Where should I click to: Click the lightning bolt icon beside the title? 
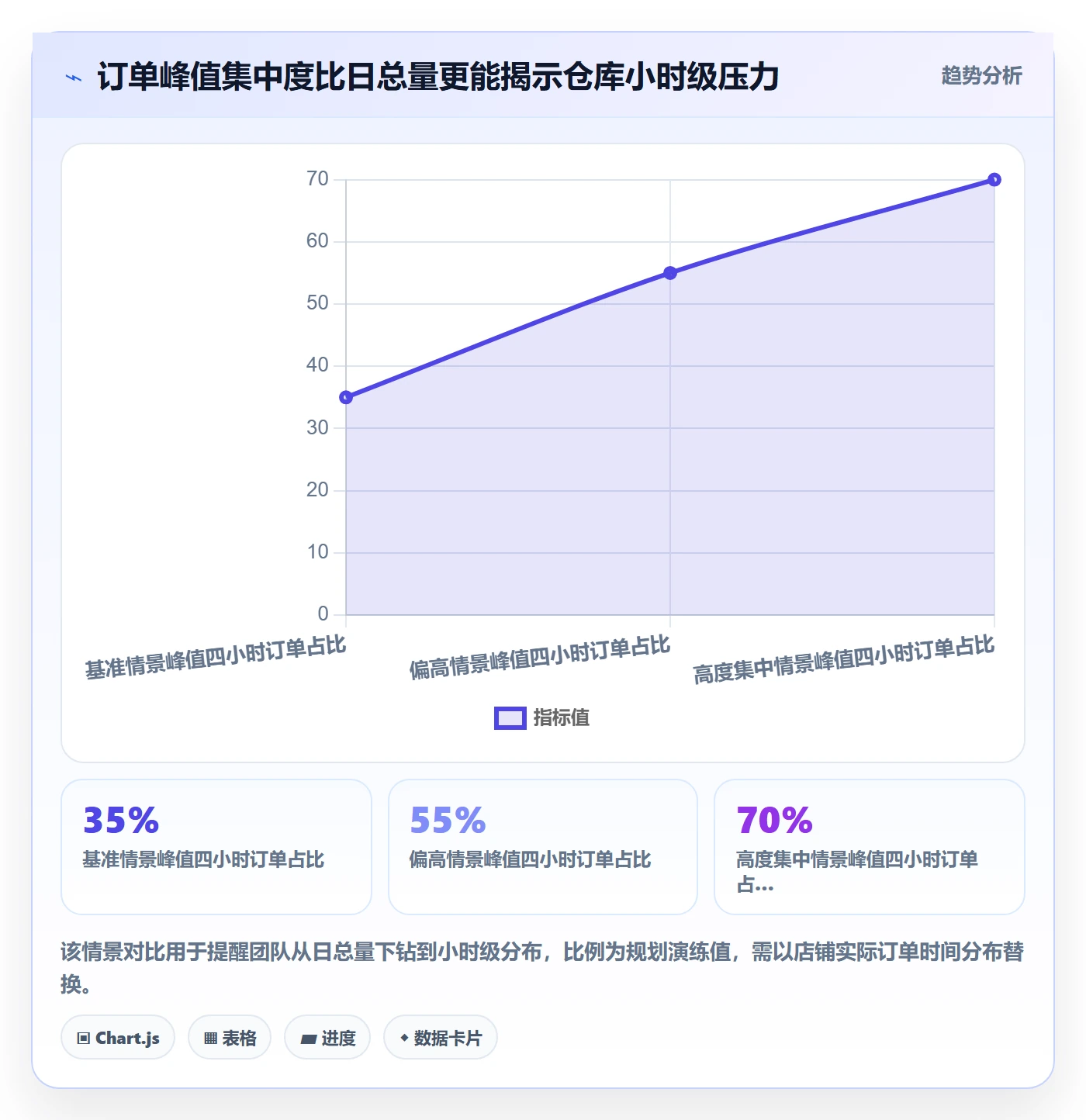[x=74, y=78]
